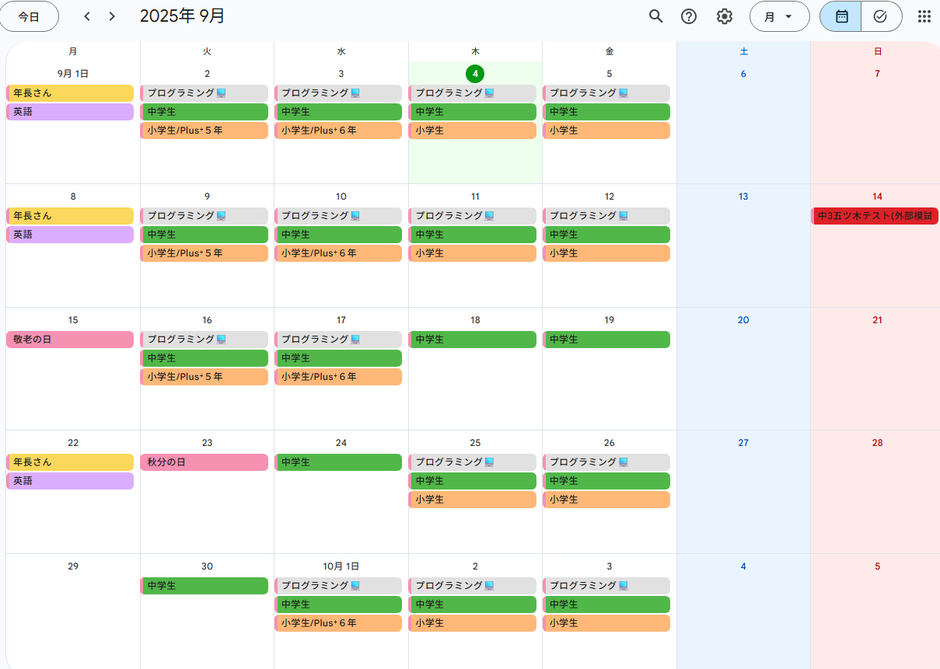Select Saturday date 20
The height and width of the screenshot is (669, 940).
[743, 320]
